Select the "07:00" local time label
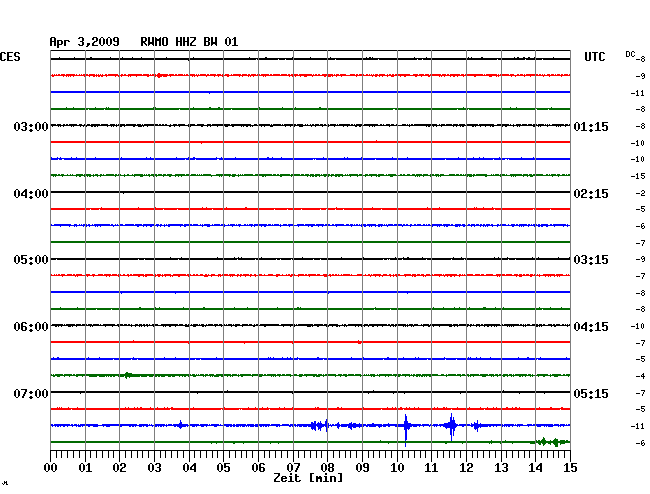The width and height of the screenshot is (650, 494). pyautogui.click(x=31, y=393)
